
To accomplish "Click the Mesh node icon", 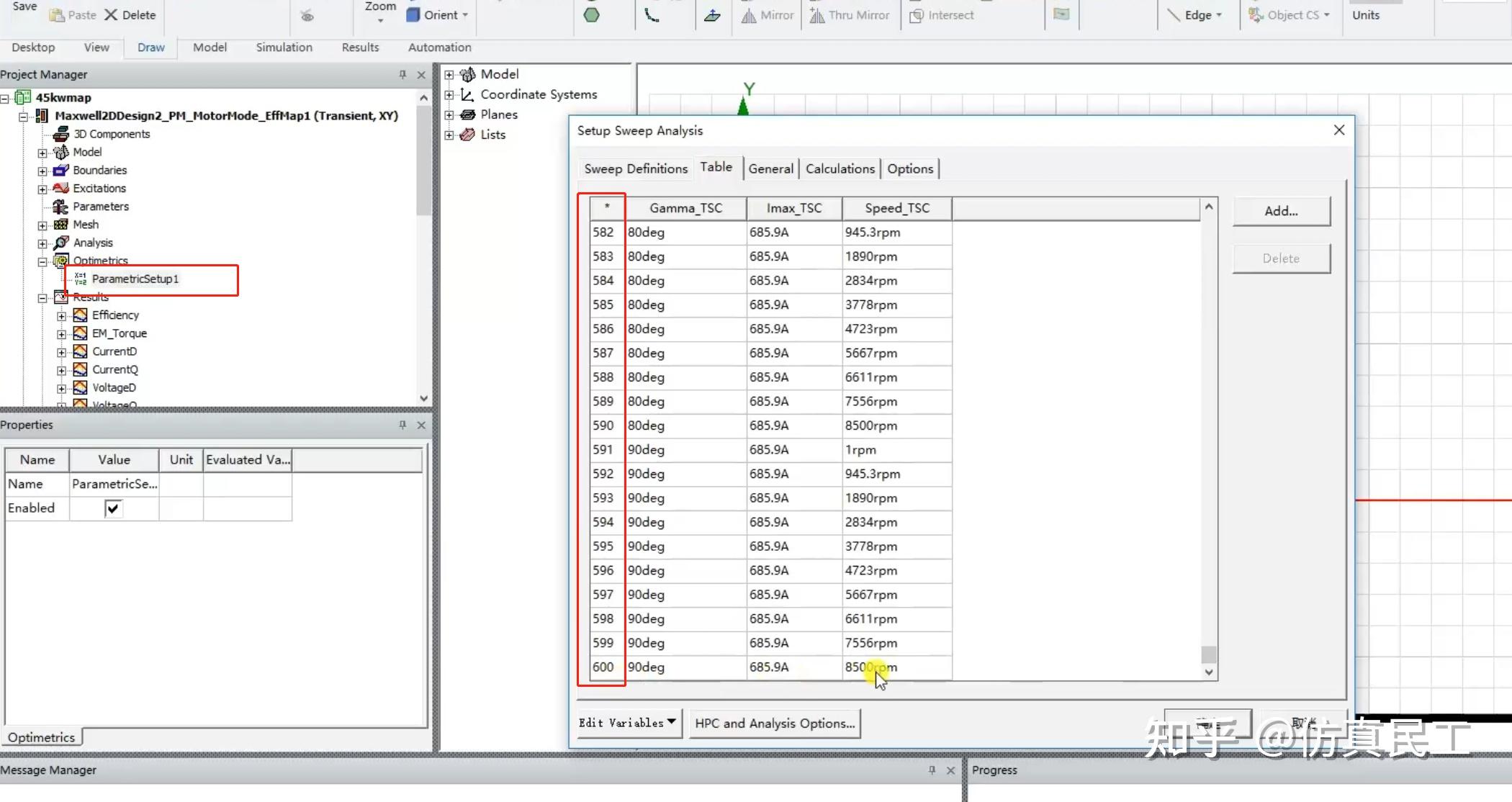I will click(61, 225).
